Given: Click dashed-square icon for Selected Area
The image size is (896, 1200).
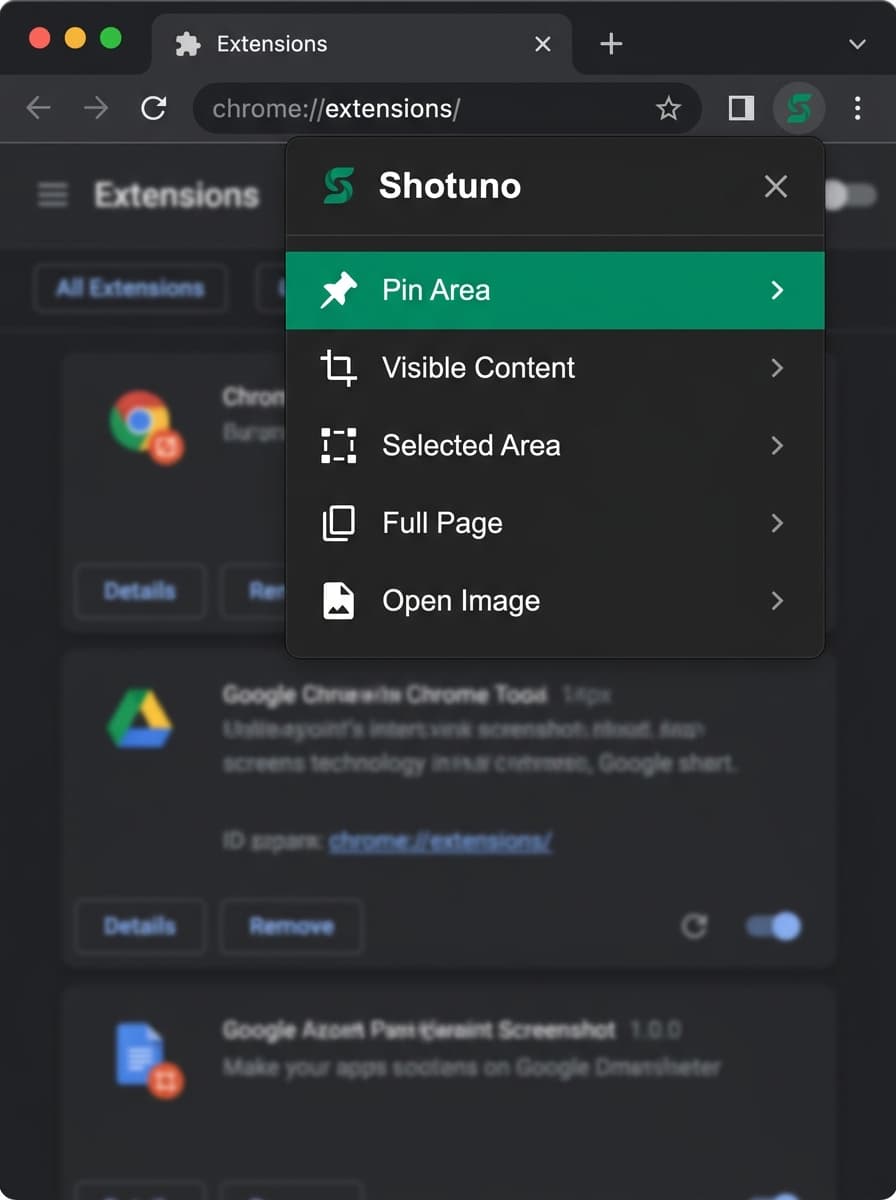Looking at the screenshot, I should [338, 445].
